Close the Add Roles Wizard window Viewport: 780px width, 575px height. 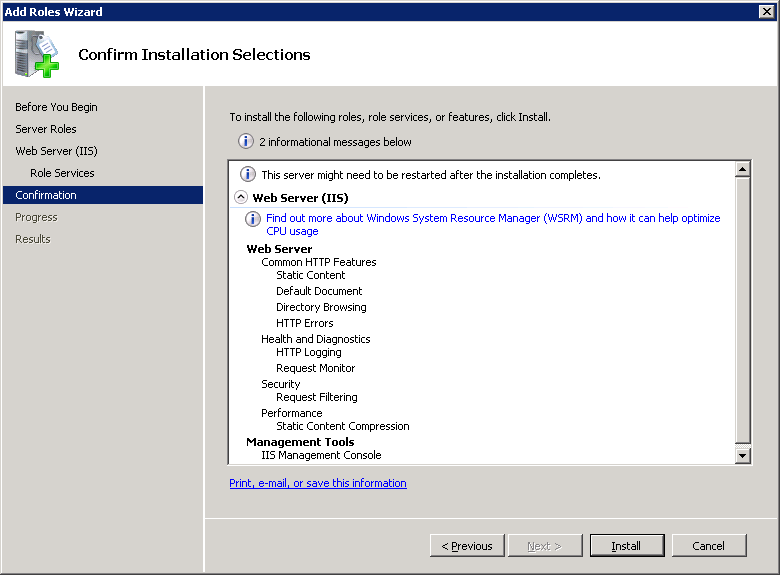point(766,11)
